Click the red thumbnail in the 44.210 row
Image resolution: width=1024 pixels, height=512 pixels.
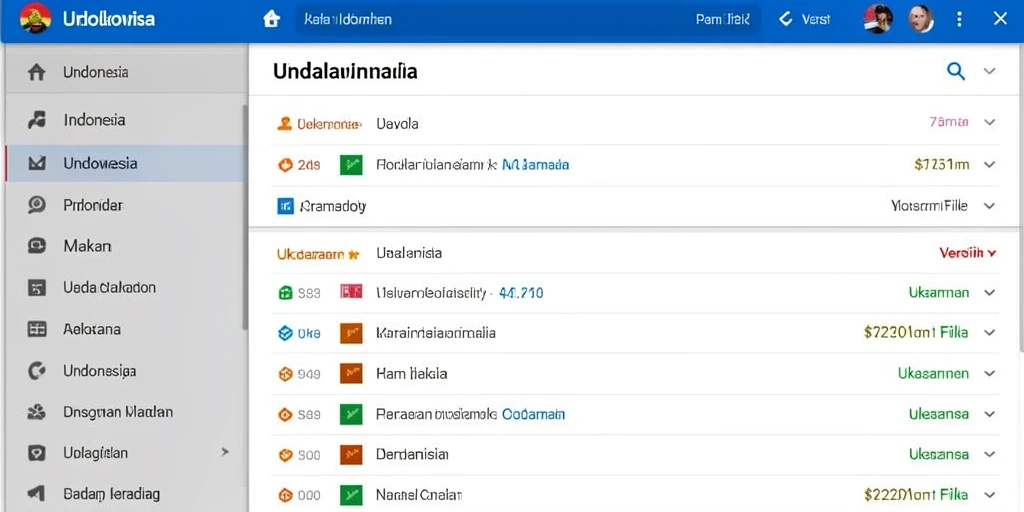point(351,292)
